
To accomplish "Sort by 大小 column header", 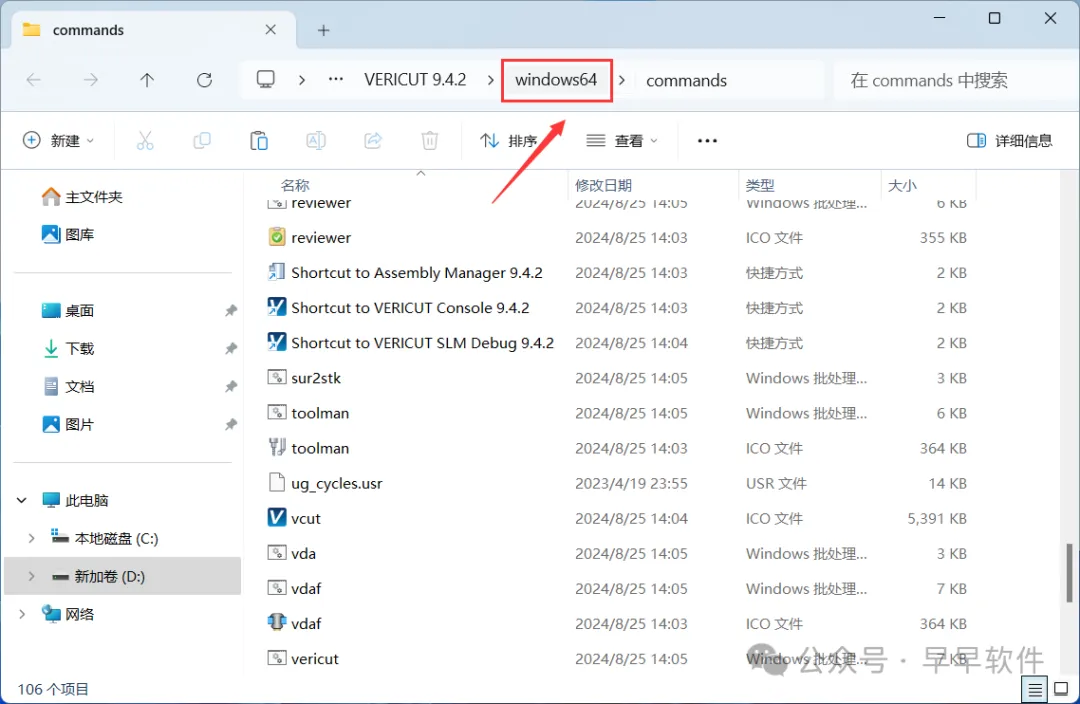I will click(x=902, y=185).
